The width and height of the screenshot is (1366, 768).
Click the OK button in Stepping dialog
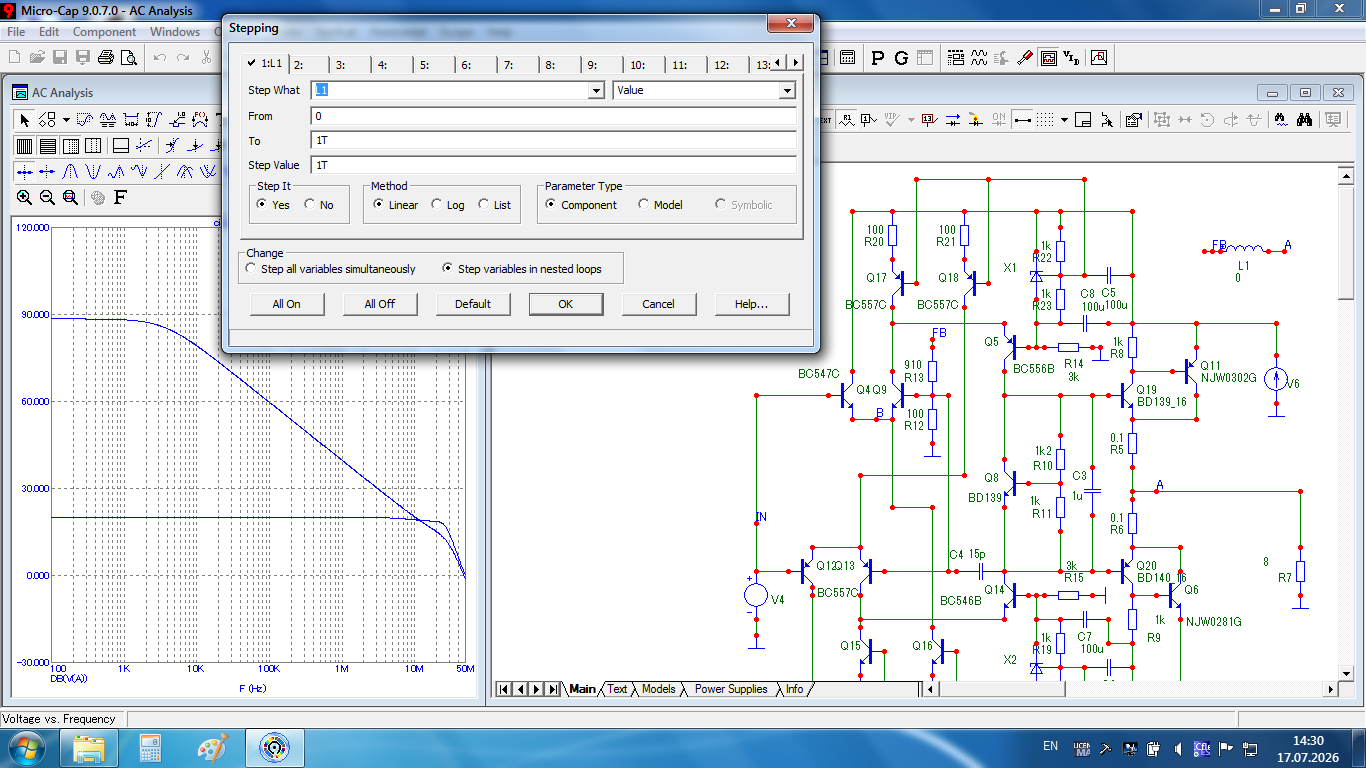pyautogui.click(x=566, y=304)
